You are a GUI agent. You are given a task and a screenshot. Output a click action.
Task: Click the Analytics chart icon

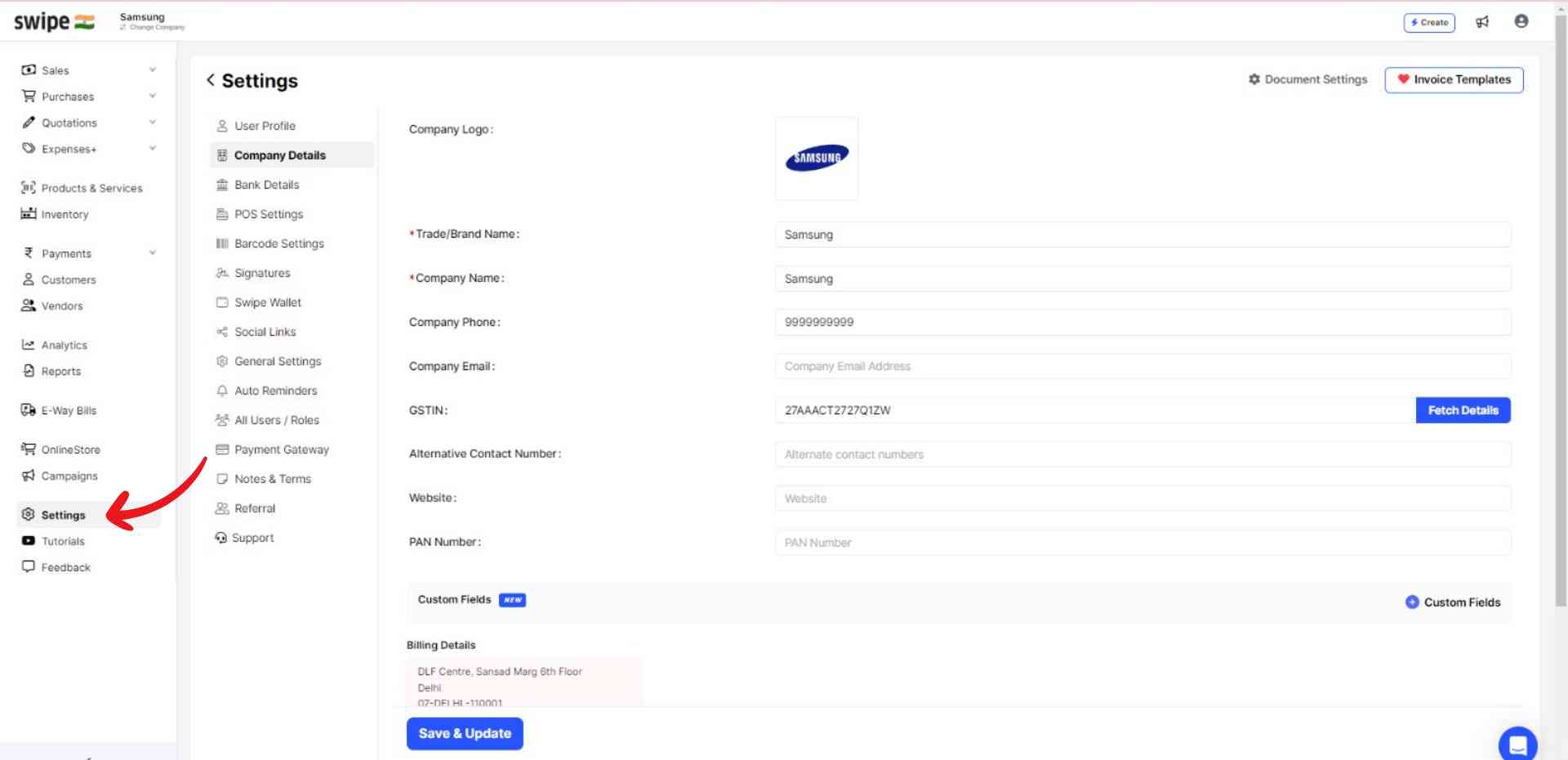(29, 345)
